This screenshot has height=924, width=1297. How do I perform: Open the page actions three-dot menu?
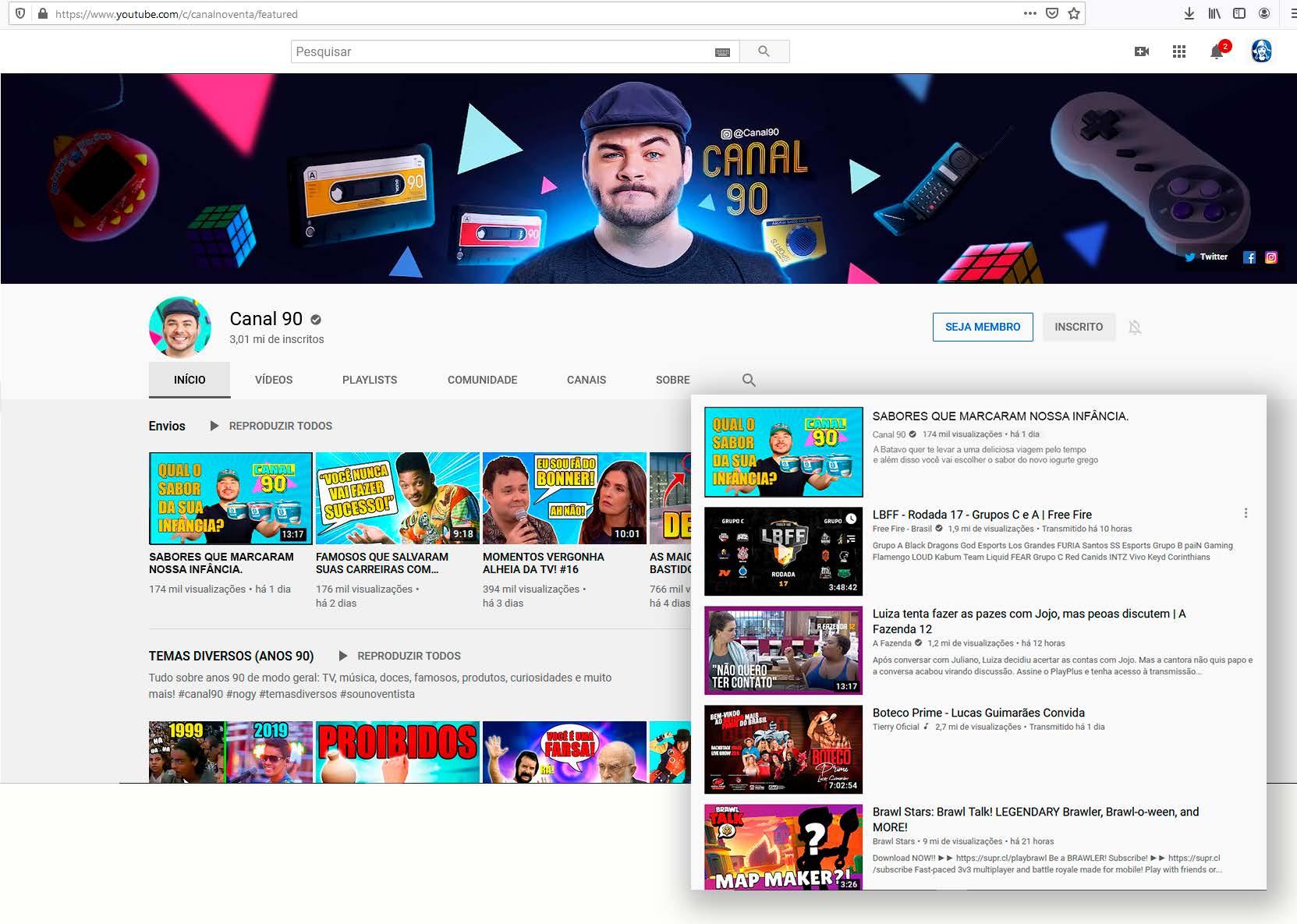click(x=1030, y=13)
